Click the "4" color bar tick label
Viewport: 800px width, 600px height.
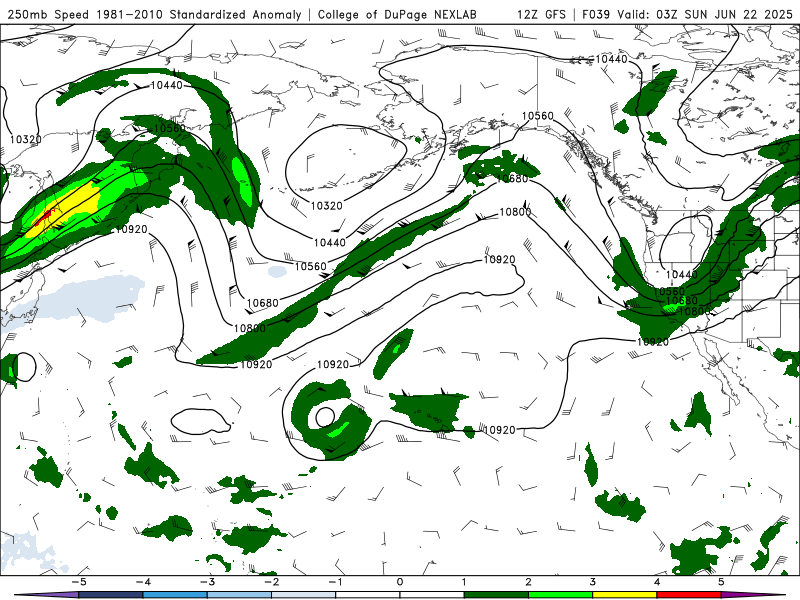[657, 582]
